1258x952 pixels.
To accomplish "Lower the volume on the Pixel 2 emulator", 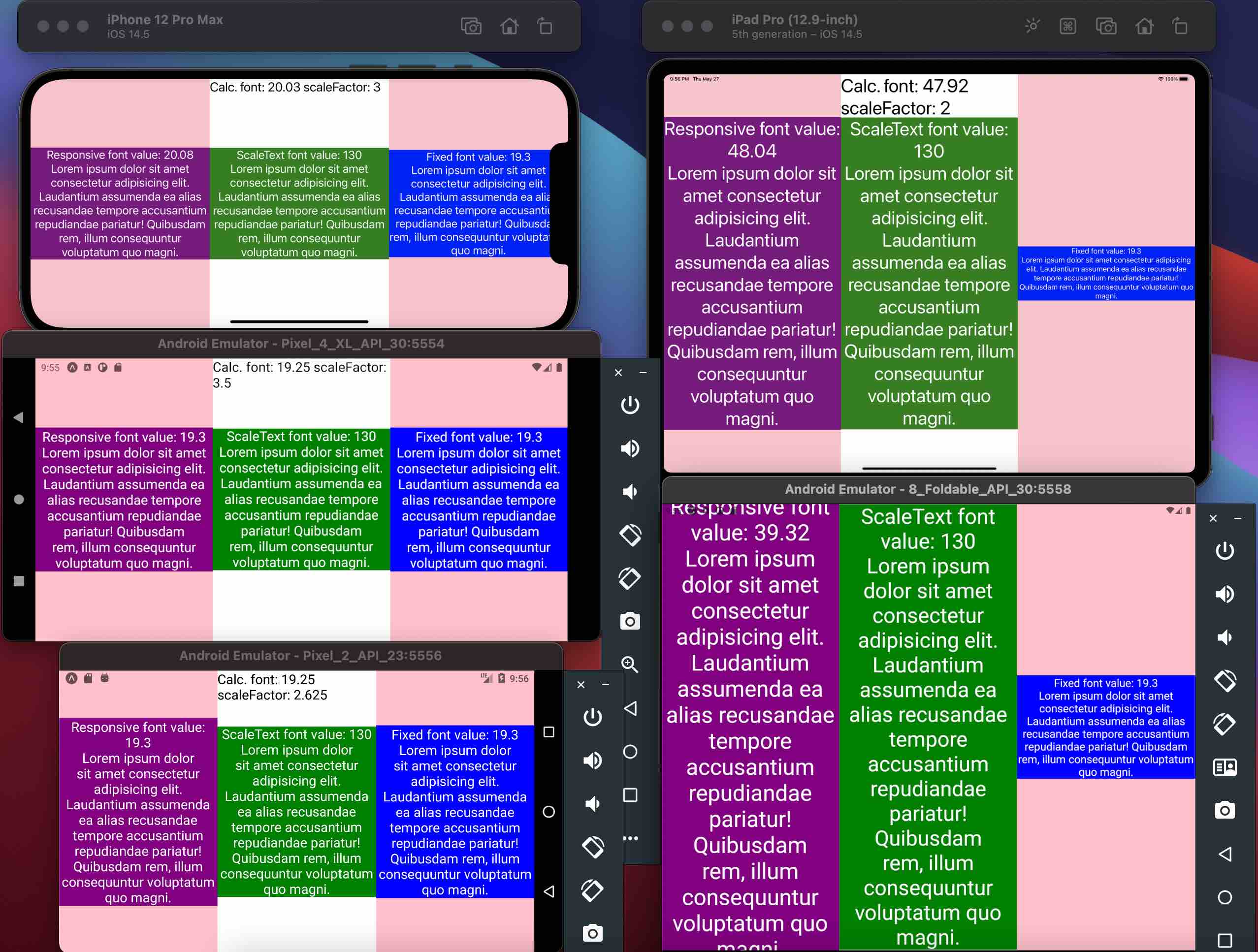I will (x=593, y=803).
